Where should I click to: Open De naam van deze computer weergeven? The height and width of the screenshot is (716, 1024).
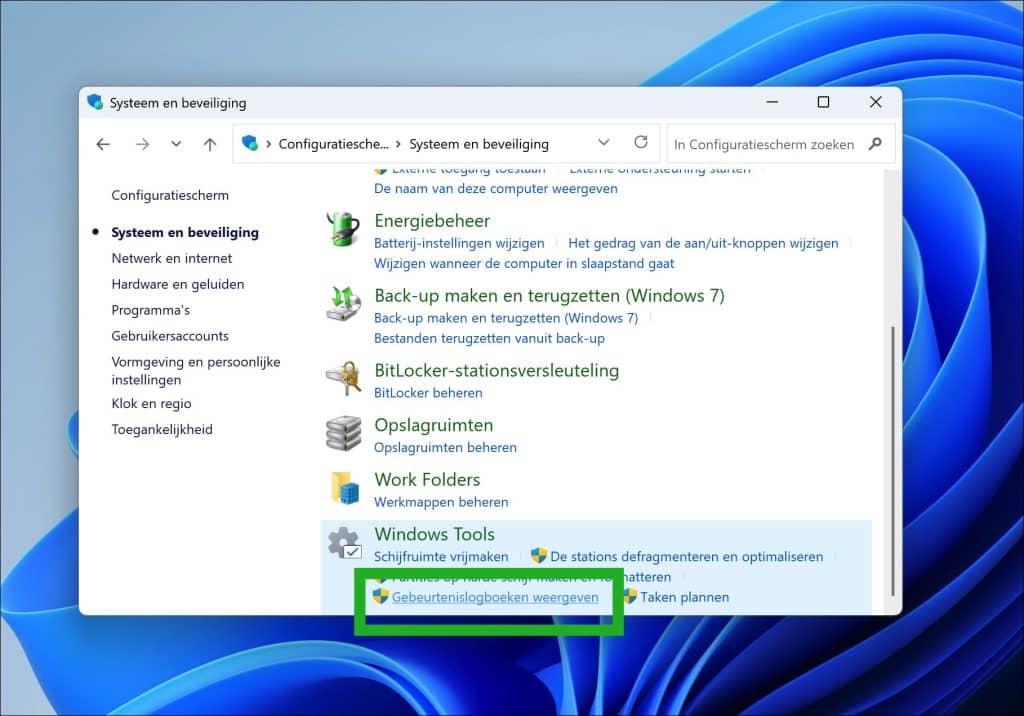click(x=496, y=189)
